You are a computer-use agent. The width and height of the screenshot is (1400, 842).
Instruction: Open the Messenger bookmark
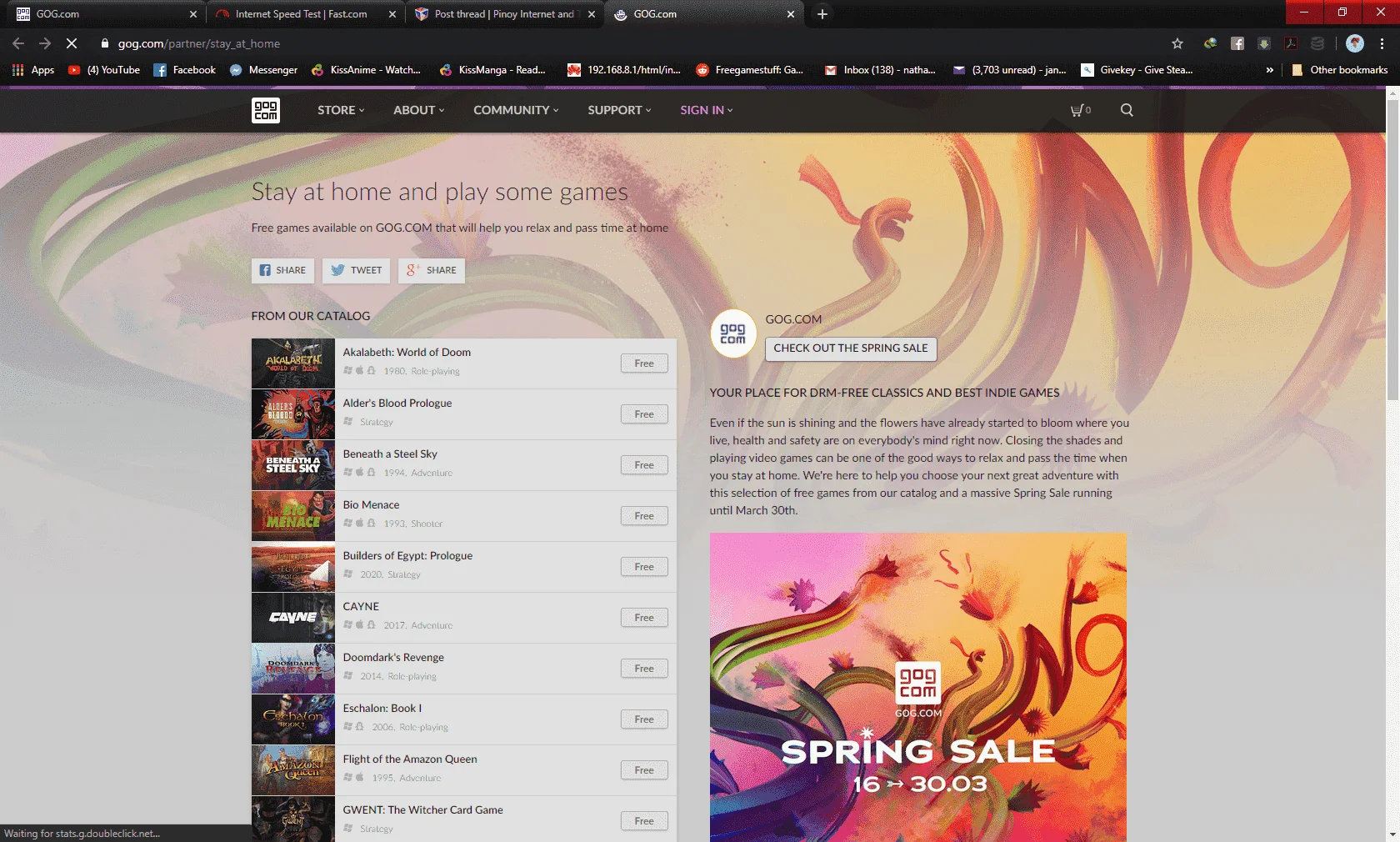pos(263,70)
